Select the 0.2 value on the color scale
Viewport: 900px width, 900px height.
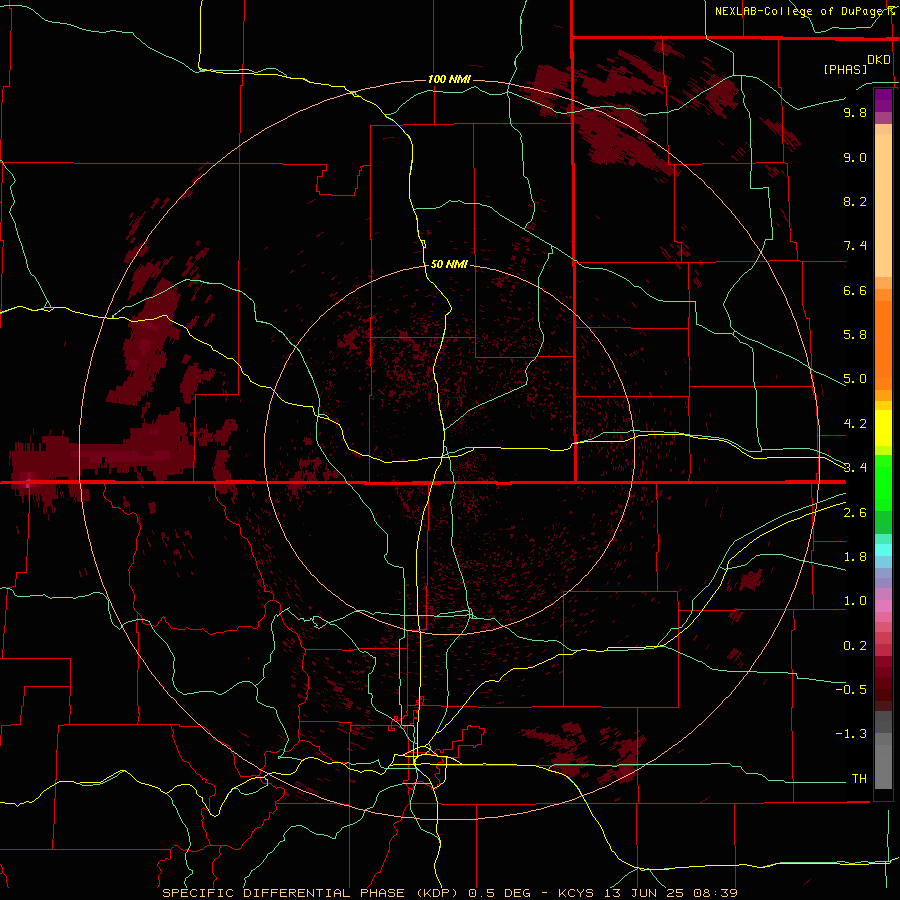click(x=855, y=646)
